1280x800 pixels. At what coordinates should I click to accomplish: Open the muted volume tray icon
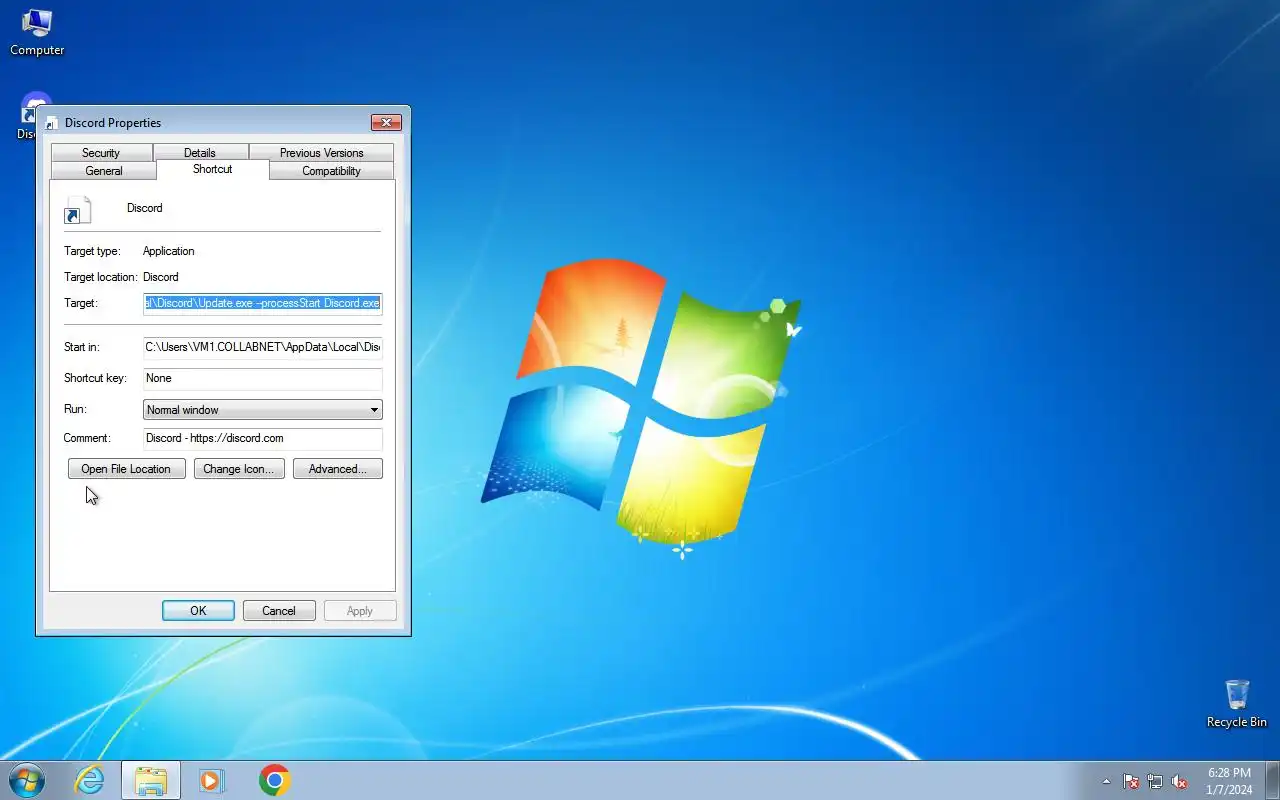pyautogui.click(x=1179, y=781)
